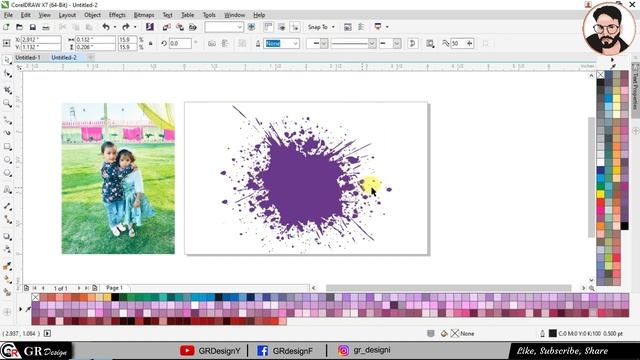Viewport: 640px width, 360px height.
Task: Open the Effects menu
Action: pyautogui.click(x=117, y=15)
